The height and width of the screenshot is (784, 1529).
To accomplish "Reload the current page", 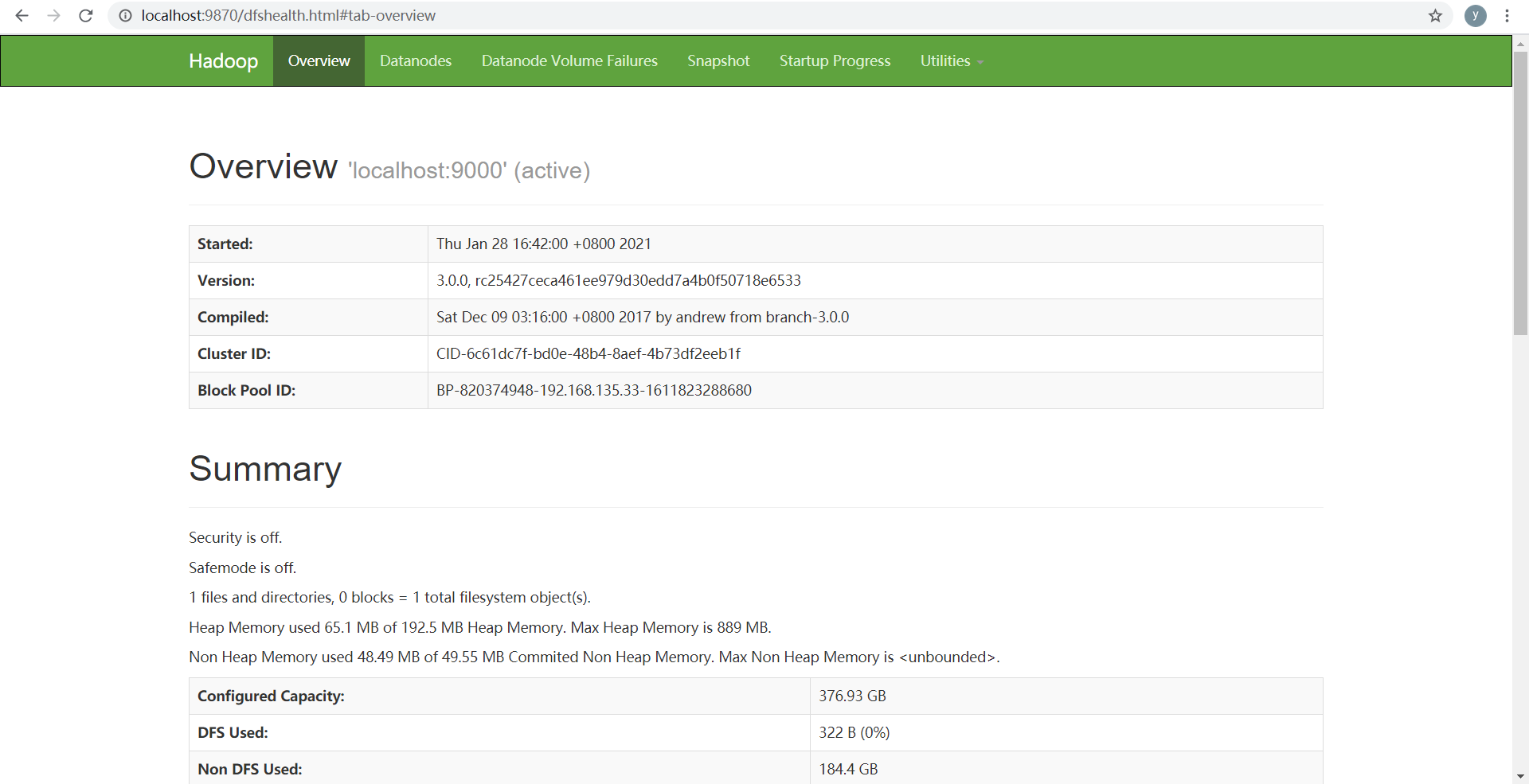I will pos(85,15).
